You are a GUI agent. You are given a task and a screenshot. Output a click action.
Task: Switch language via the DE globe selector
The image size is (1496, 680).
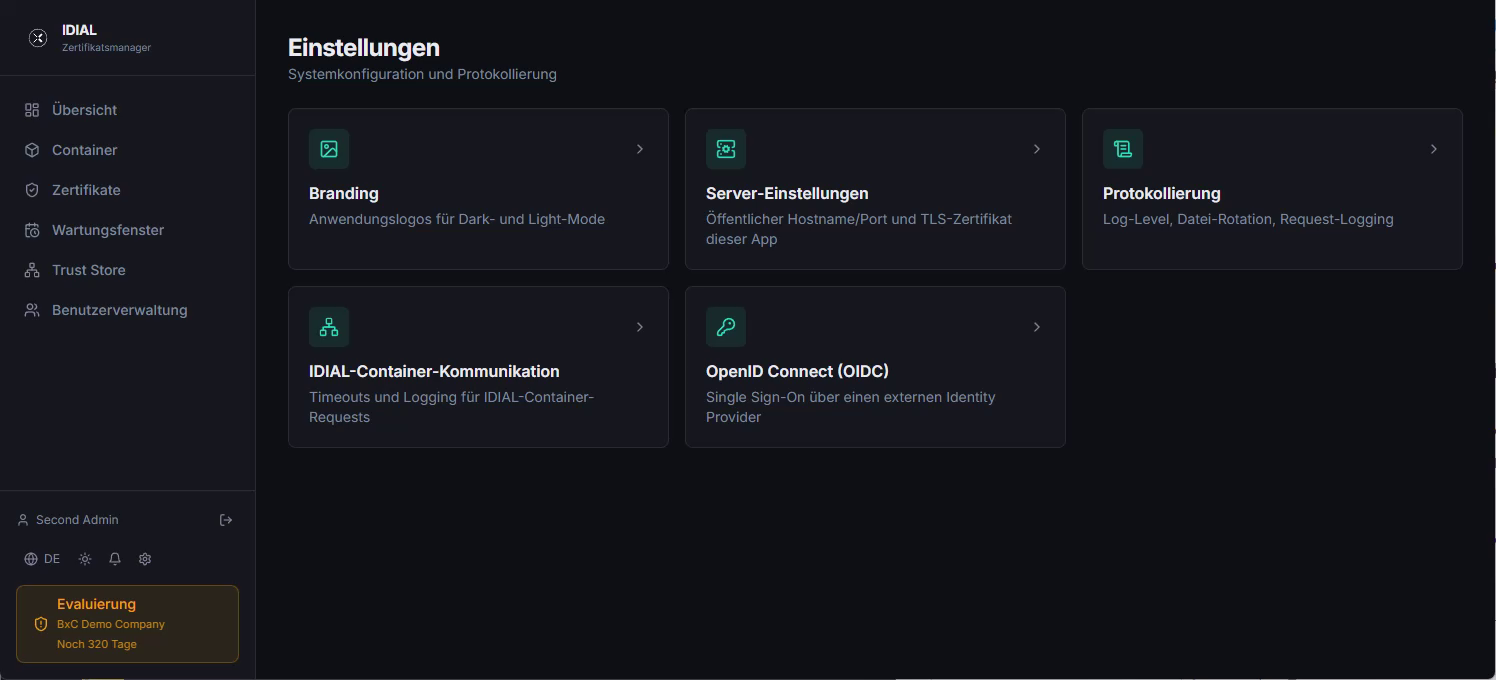(42, 559)
